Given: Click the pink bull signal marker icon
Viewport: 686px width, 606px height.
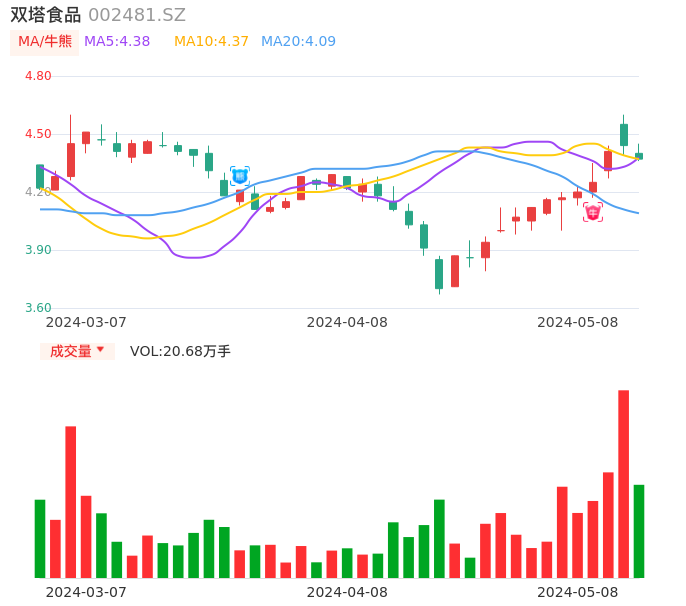Looking at the screenshot, I should click(593, 212).
